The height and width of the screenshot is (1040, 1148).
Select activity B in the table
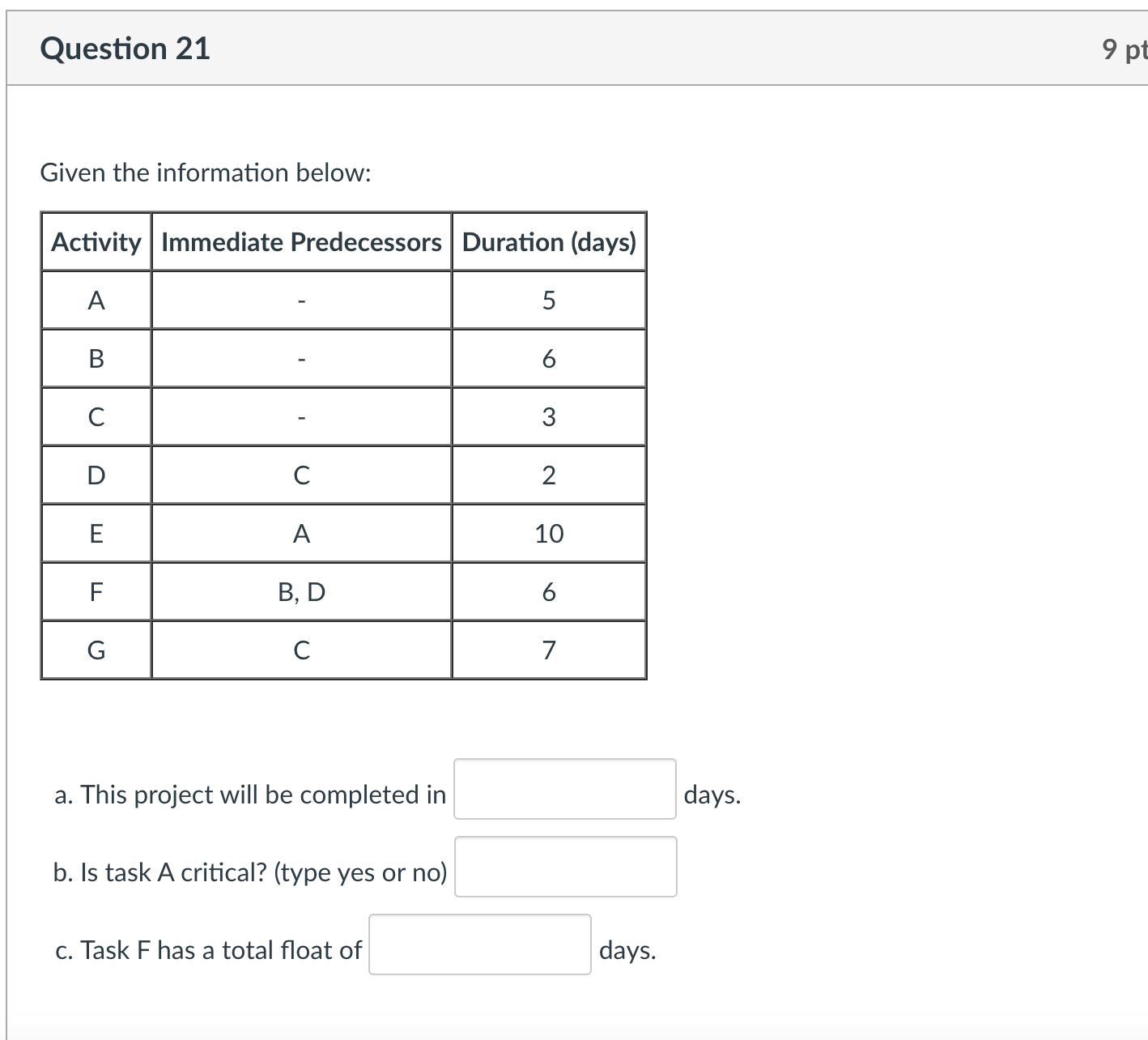tap(96, 359)
